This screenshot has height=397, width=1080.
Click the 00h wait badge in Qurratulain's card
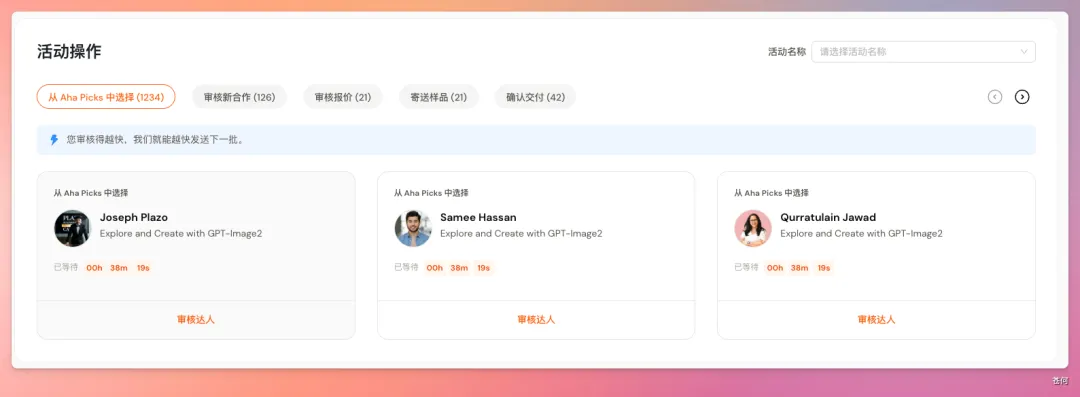pos(775,268)
